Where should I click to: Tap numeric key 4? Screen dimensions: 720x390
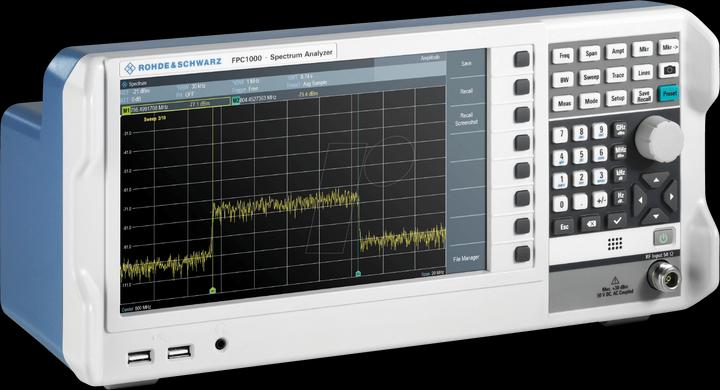(x=561, y=158)
